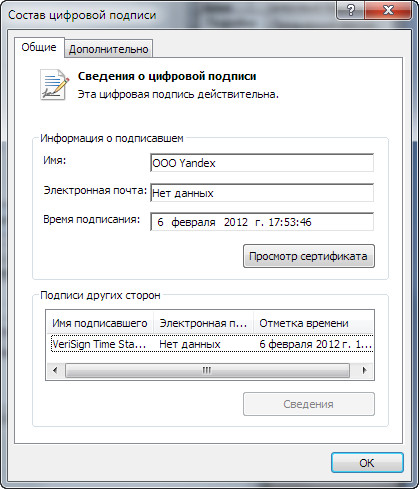
Task: Click the signed document icon
Action: (x=54, y=85)
